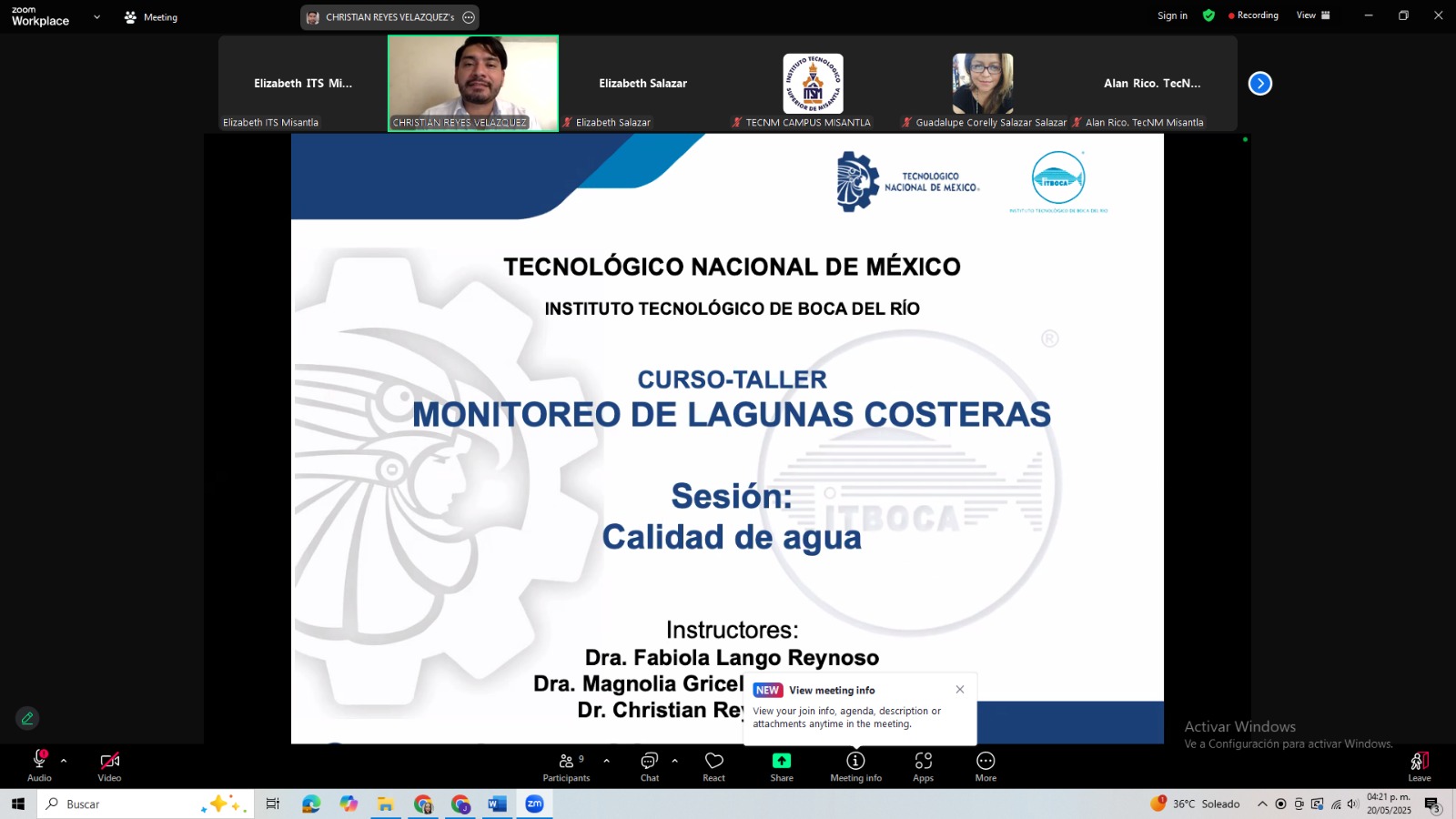Open the Windows Start menu
This screenshot has width=1456, height=819.
pos(18,804)
